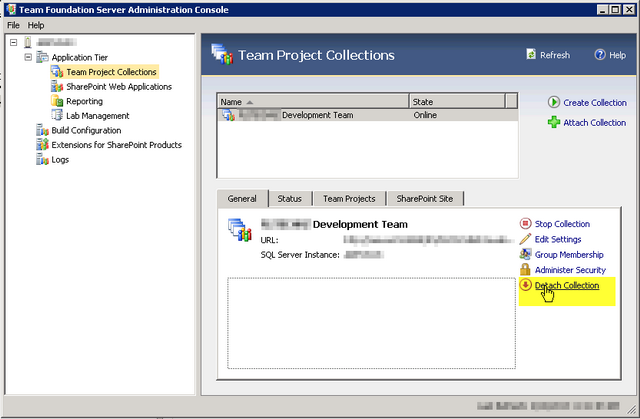Select Extensions for SharePoint Products

click(x=116, y=145)
